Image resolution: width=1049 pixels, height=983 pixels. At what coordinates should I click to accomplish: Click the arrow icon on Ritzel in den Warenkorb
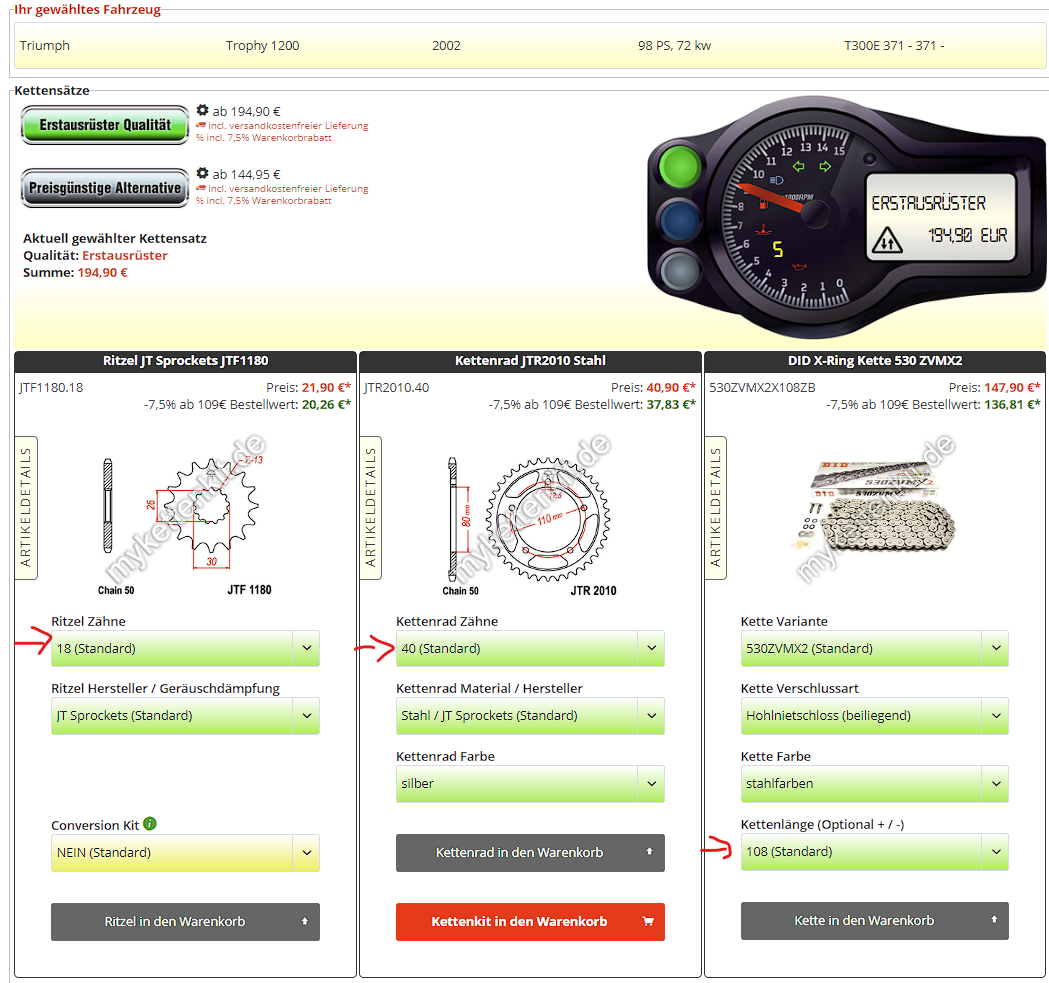304,921
